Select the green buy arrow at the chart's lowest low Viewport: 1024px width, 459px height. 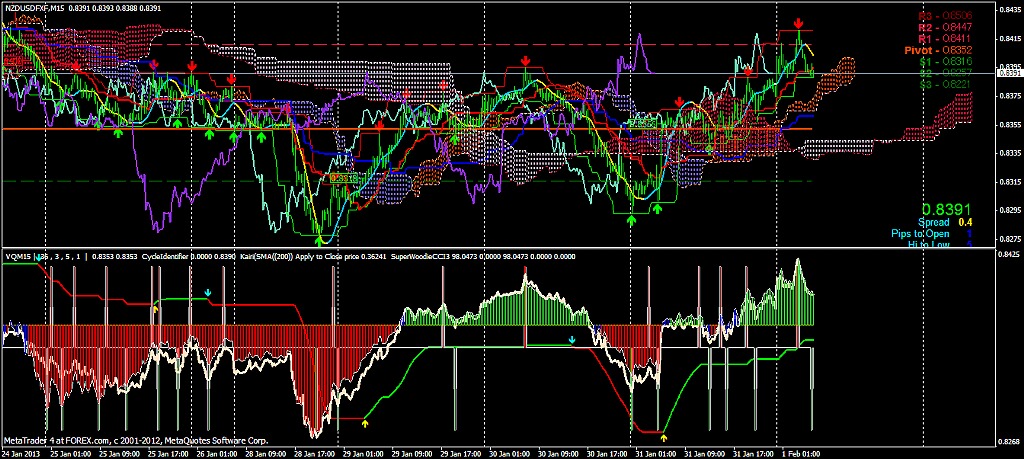click(320, 241)
